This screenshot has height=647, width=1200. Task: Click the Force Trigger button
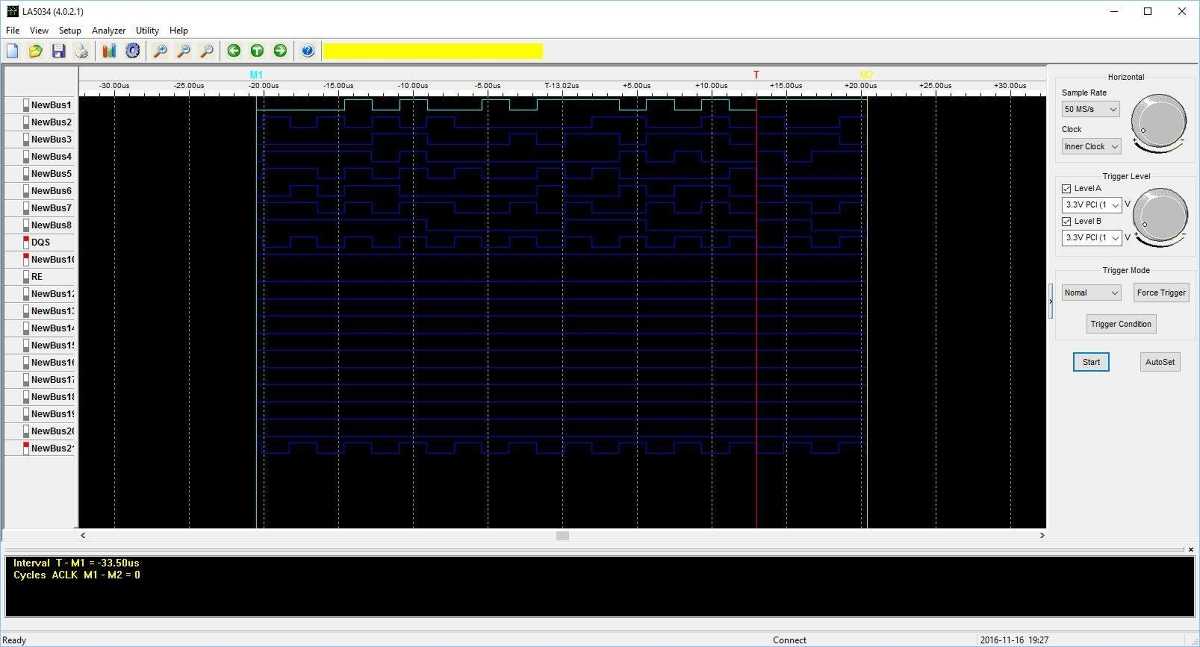pyautogui.click(x=1161, y=293)
